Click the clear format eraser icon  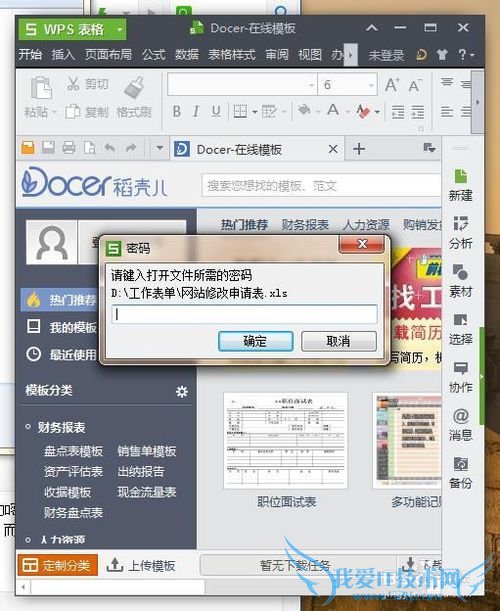point(363,111)
